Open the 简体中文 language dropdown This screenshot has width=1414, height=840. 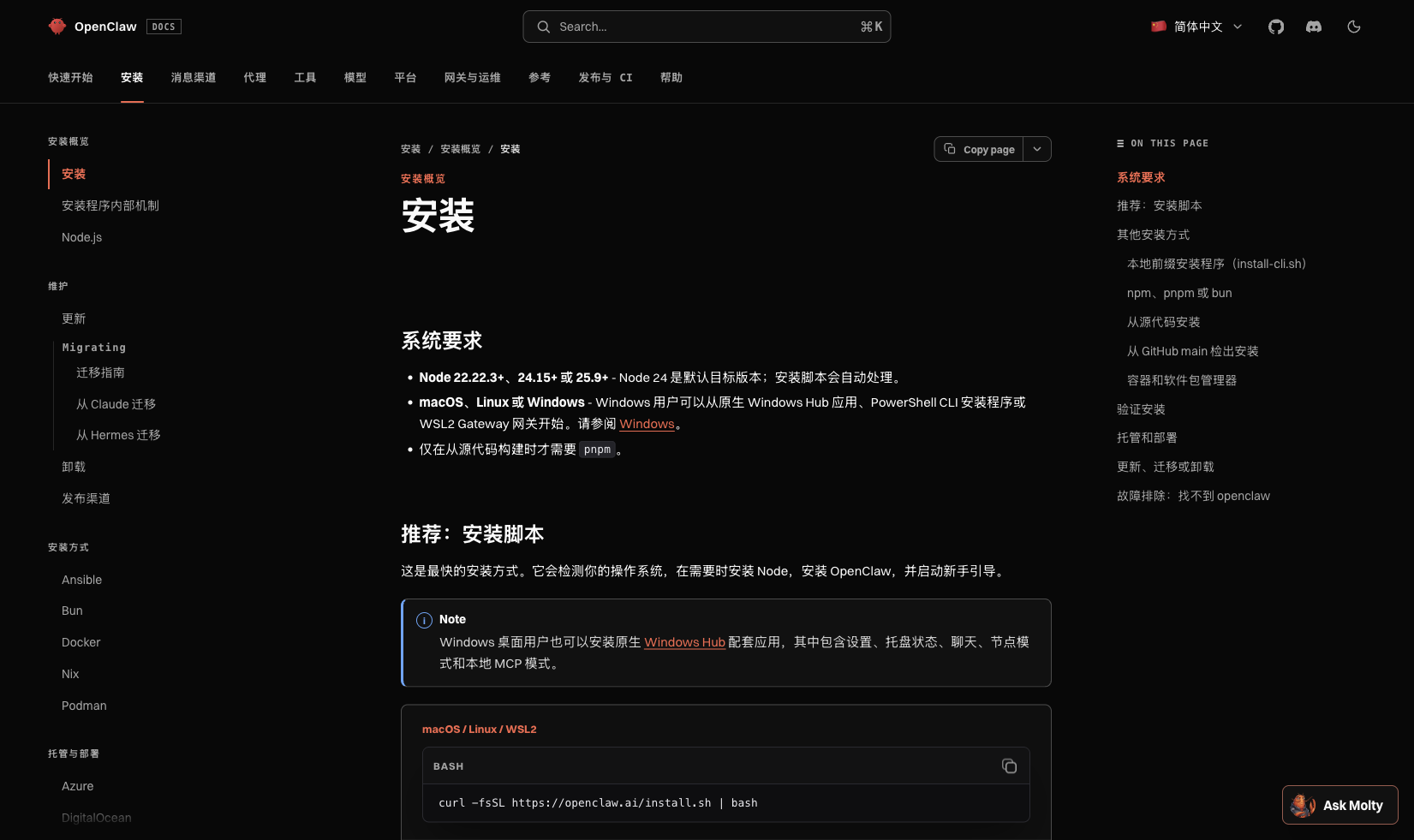click(x=1197, y=27)
